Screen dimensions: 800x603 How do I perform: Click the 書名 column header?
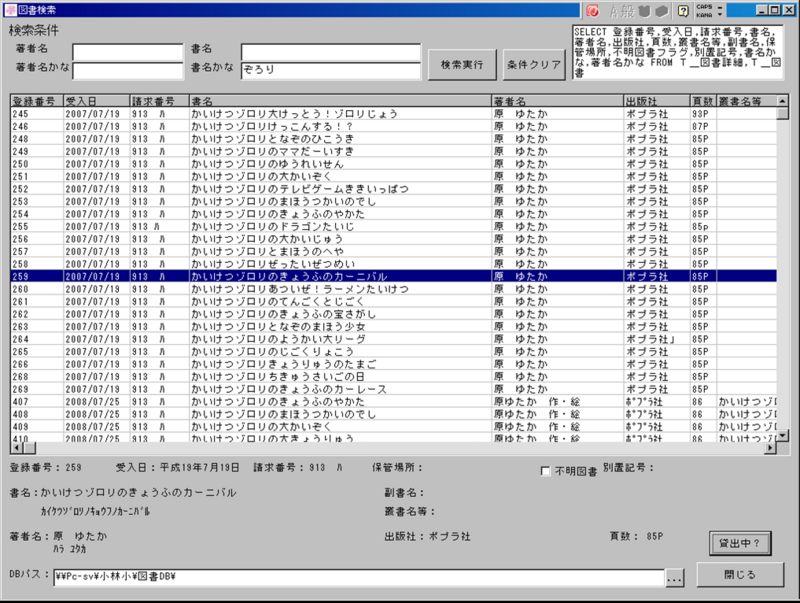point(338,101)
